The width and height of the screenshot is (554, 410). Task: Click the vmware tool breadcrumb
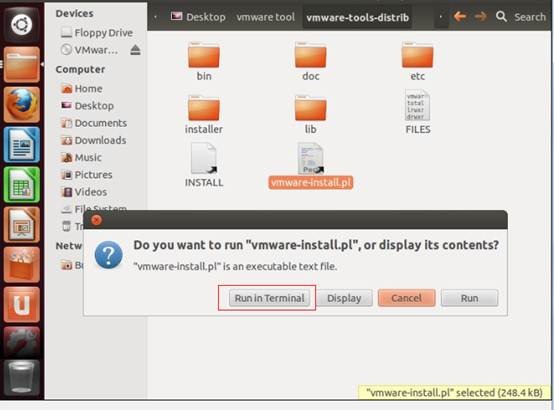266,17
